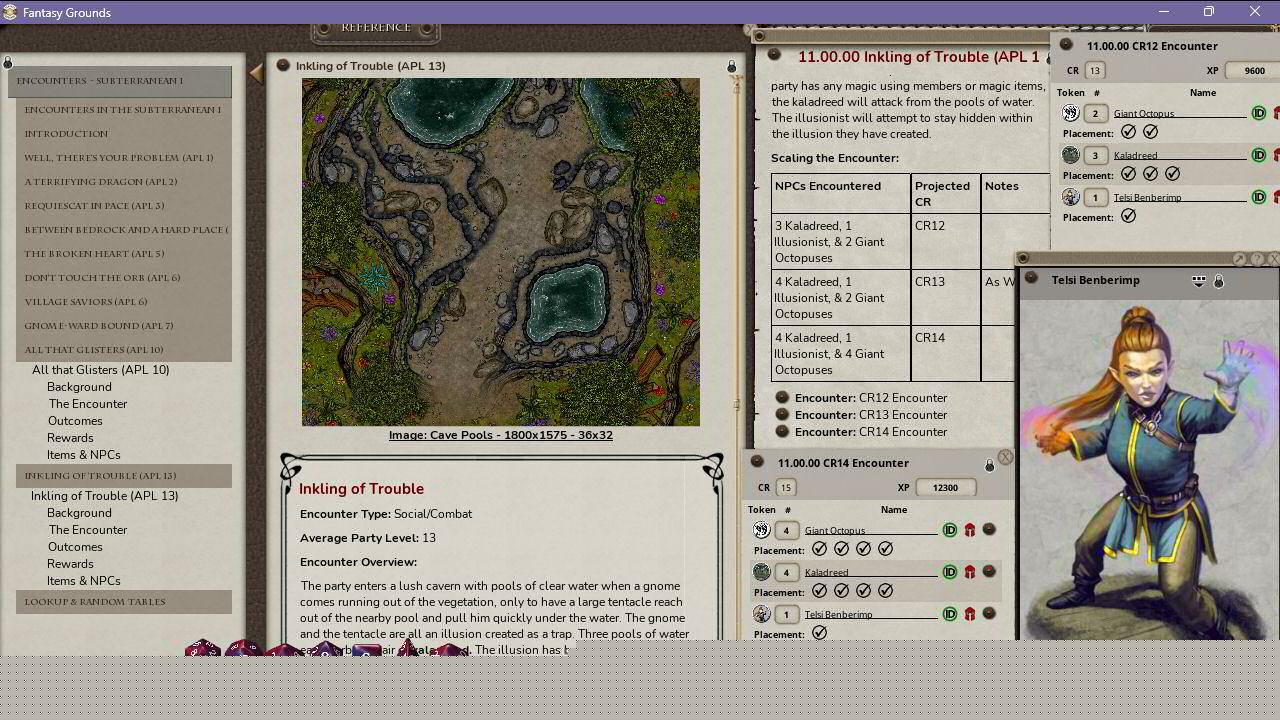Expand the VILLAGE SAVIORS (APL 6) section
The width and height of the screenshot is (1280, 720).
click(124, 301)
